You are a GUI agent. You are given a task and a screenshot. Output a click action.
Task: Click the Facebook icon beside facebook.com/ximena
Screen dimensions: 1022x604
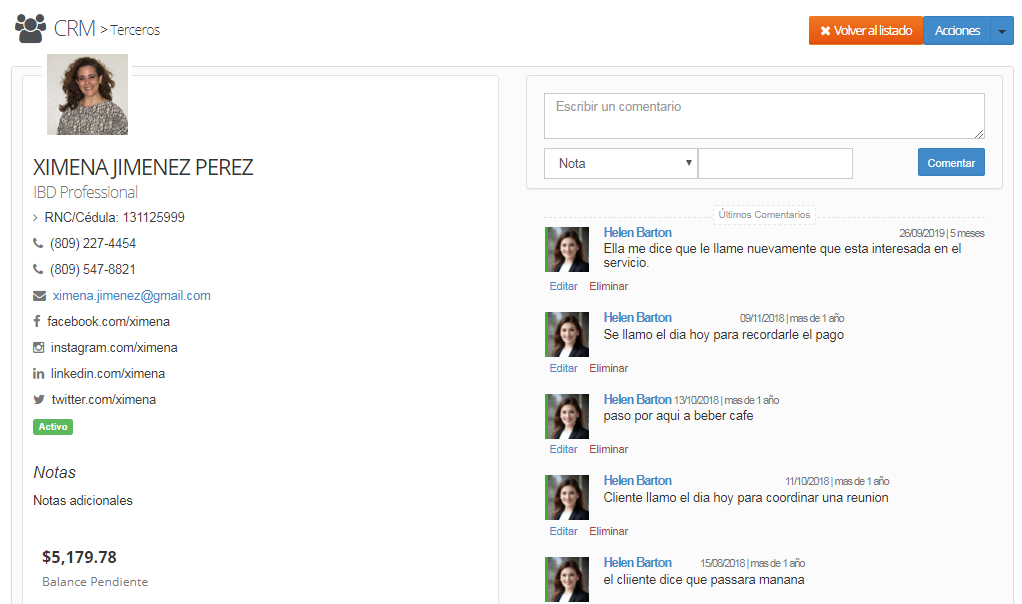37,322
